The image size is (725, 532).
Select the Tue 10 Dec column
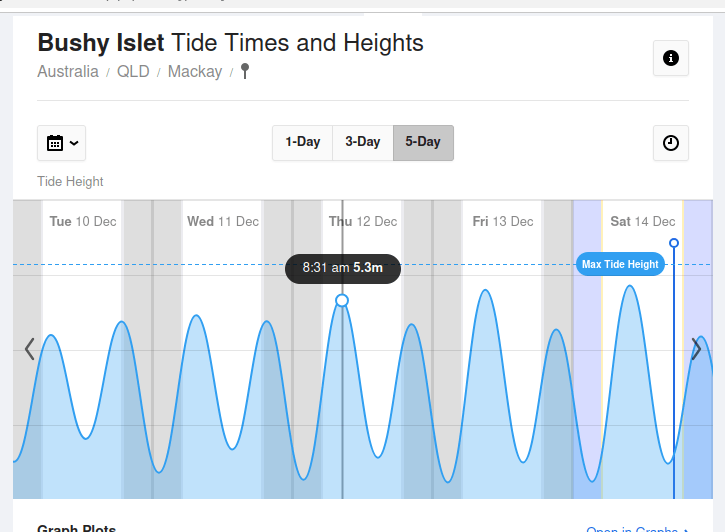[83, 221]
